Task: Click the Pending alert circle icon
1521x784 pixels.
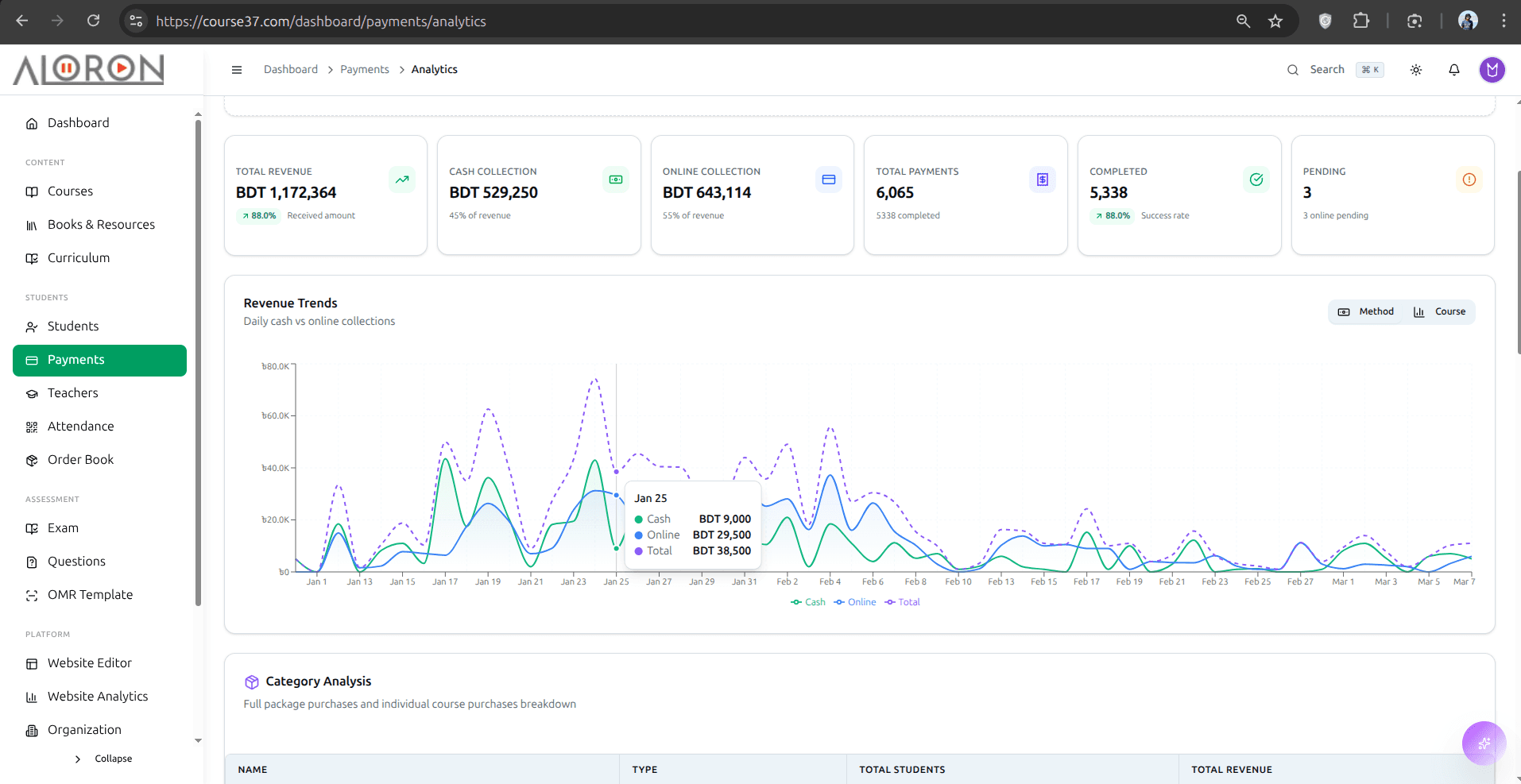Action: (x=1469, y=180)
